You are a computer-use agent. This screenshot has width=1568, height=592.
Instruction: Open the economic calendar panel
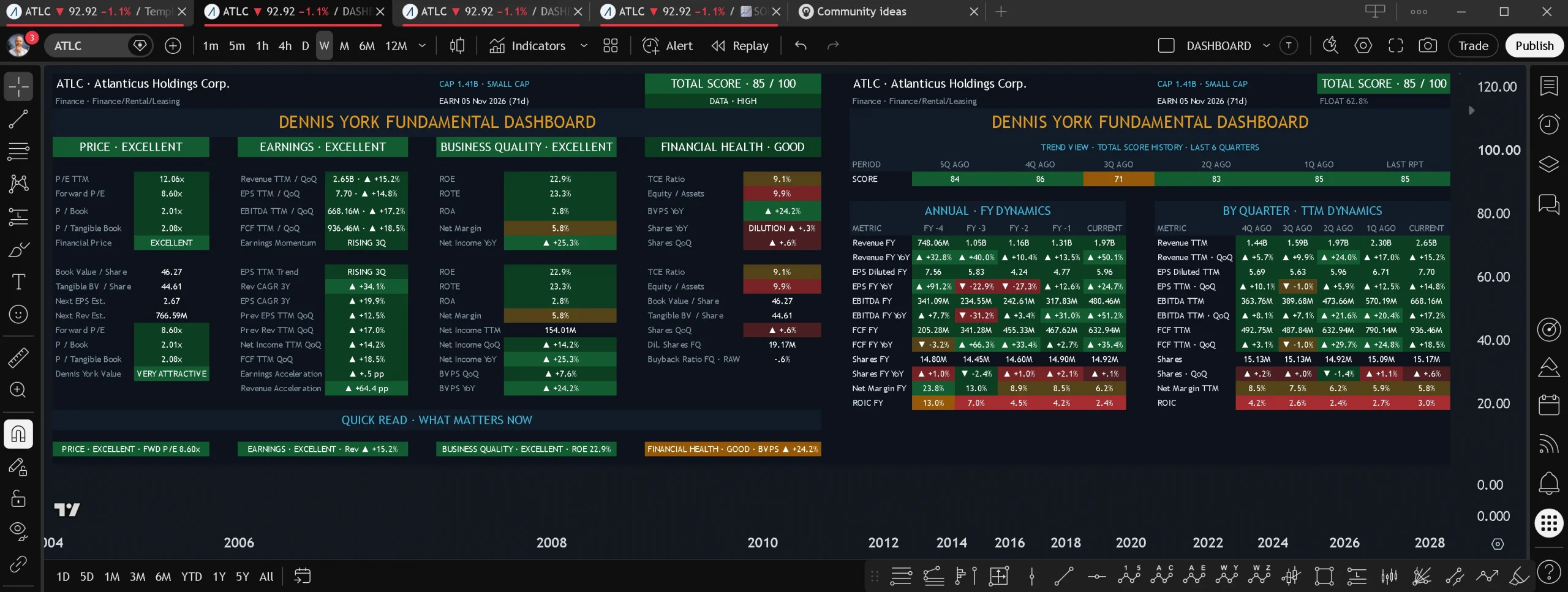point(1548,405)
